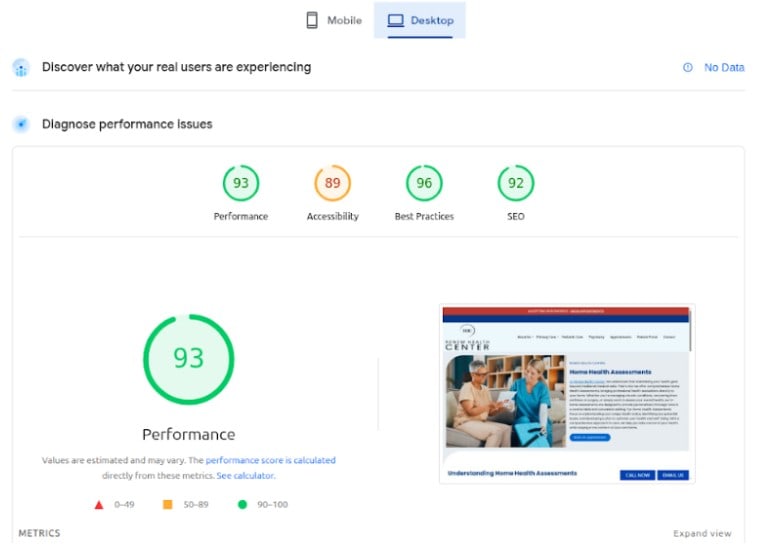Select the Desktop tab
The image size is (758, 555).
pyautogui.click(x=420, y=20)
